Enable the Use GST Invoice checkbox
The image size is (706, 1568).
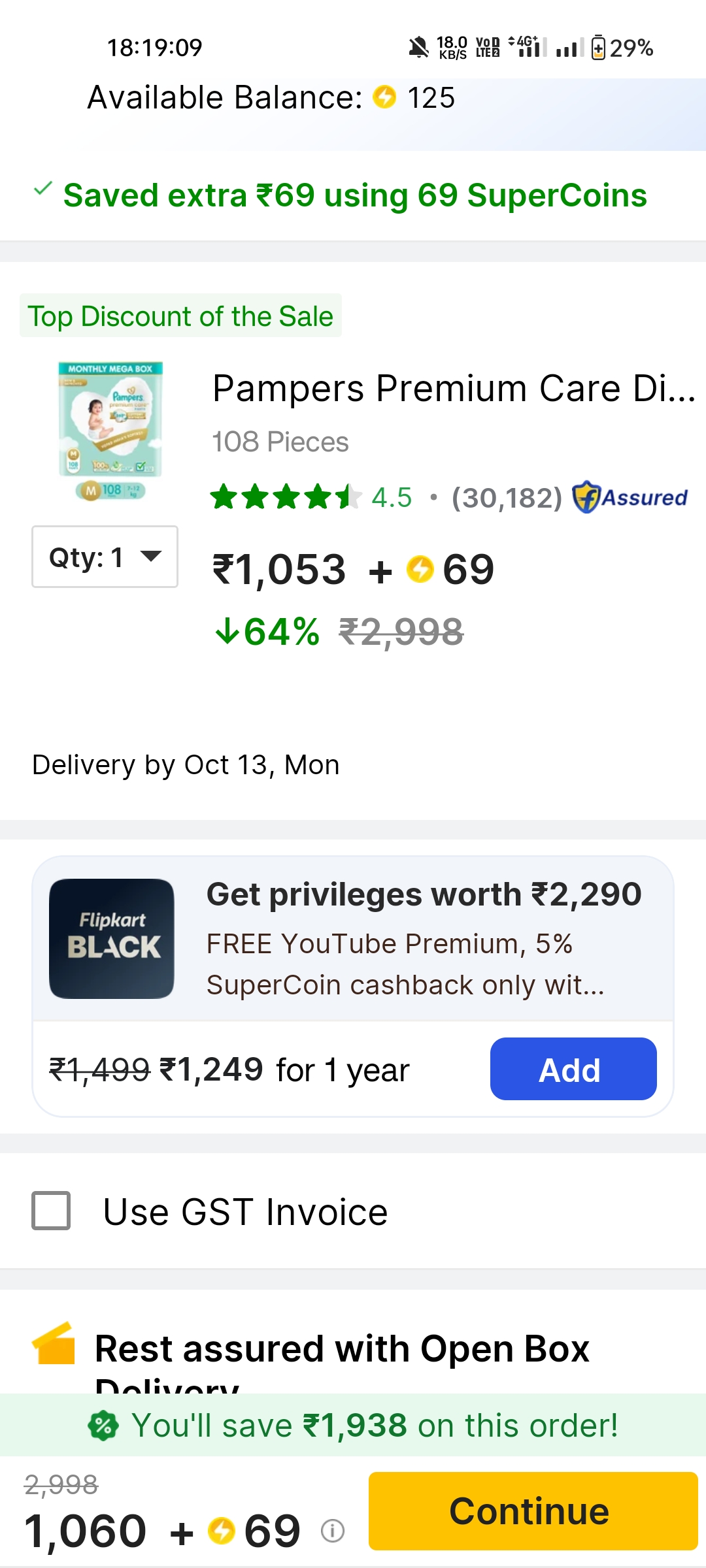pos(51,1211)
